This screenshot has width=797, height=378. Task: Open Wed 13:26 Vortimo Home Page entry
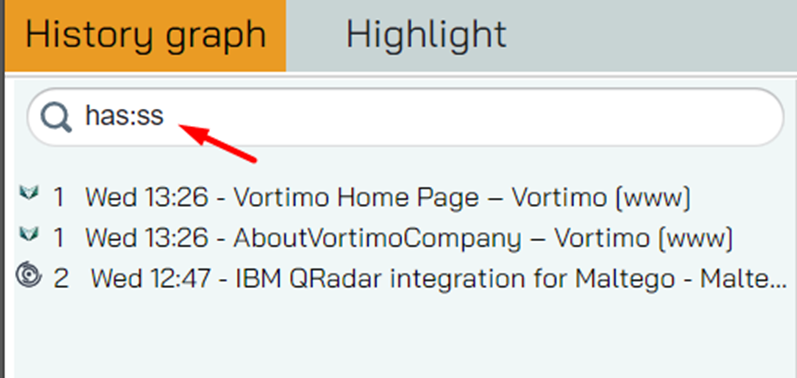388,198
